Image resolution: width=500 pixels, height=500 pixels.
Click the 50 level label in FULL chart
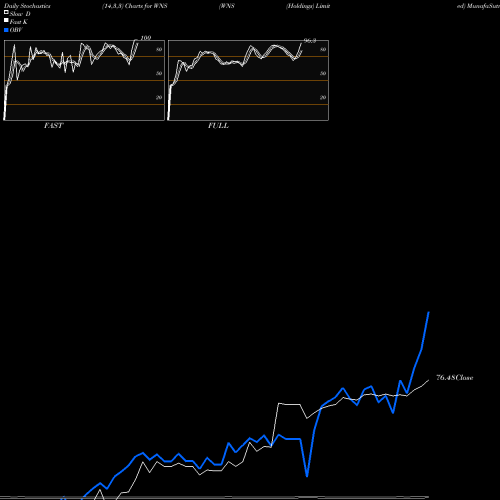(x=323, y=73)
